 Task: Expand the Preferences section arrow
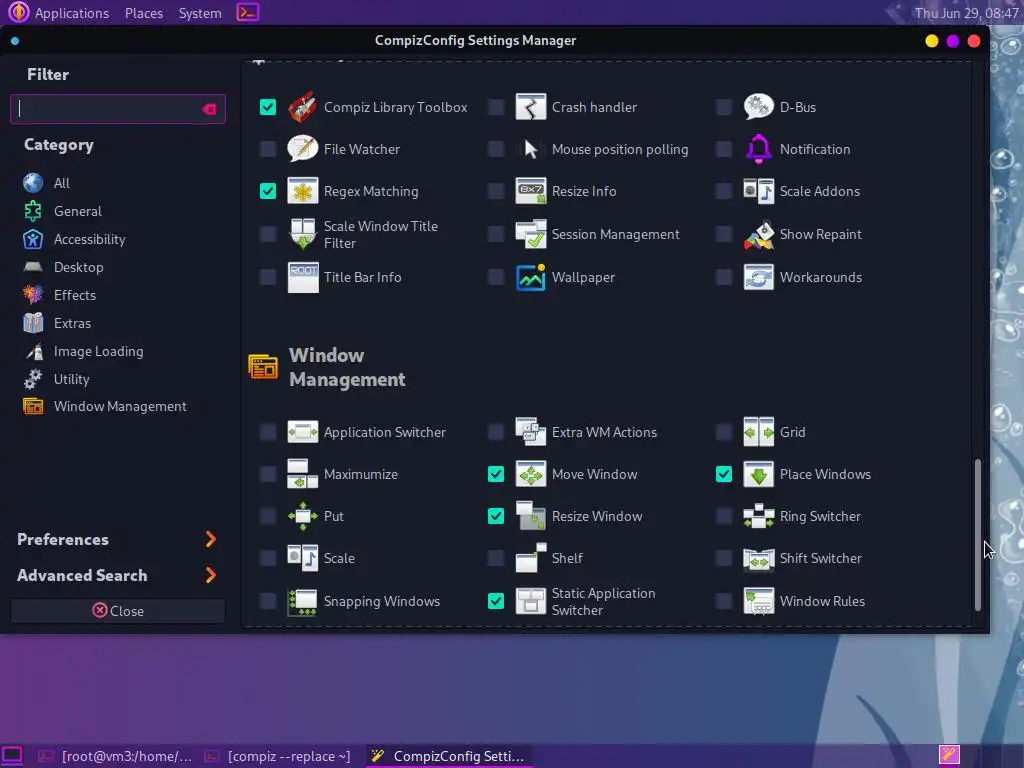210,539
